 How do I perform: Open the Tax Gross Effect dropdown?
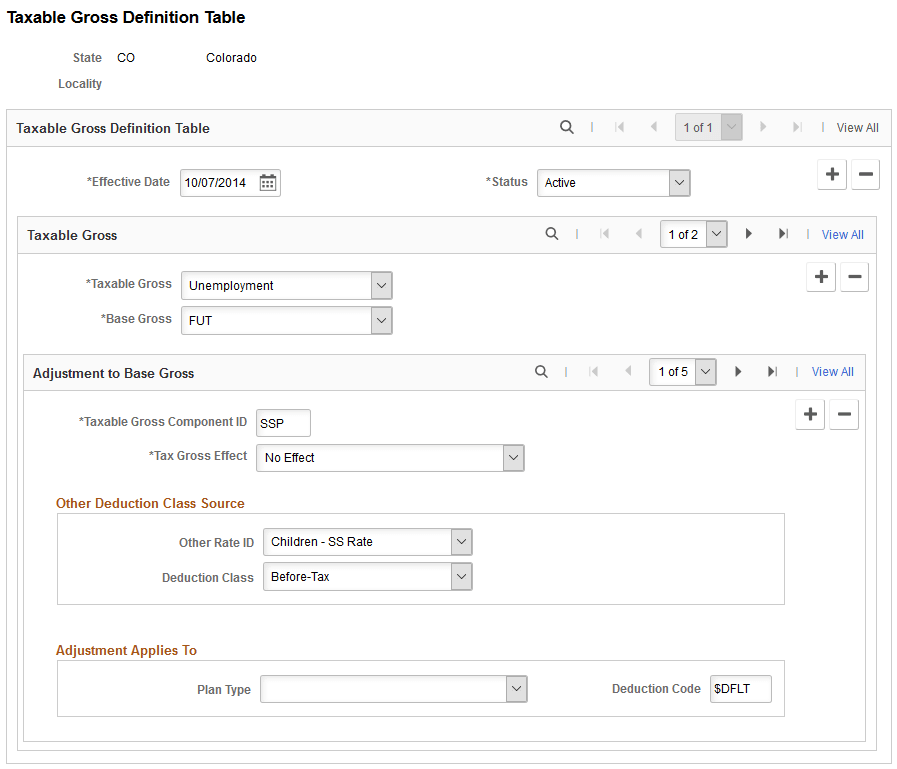pos(513,458)
